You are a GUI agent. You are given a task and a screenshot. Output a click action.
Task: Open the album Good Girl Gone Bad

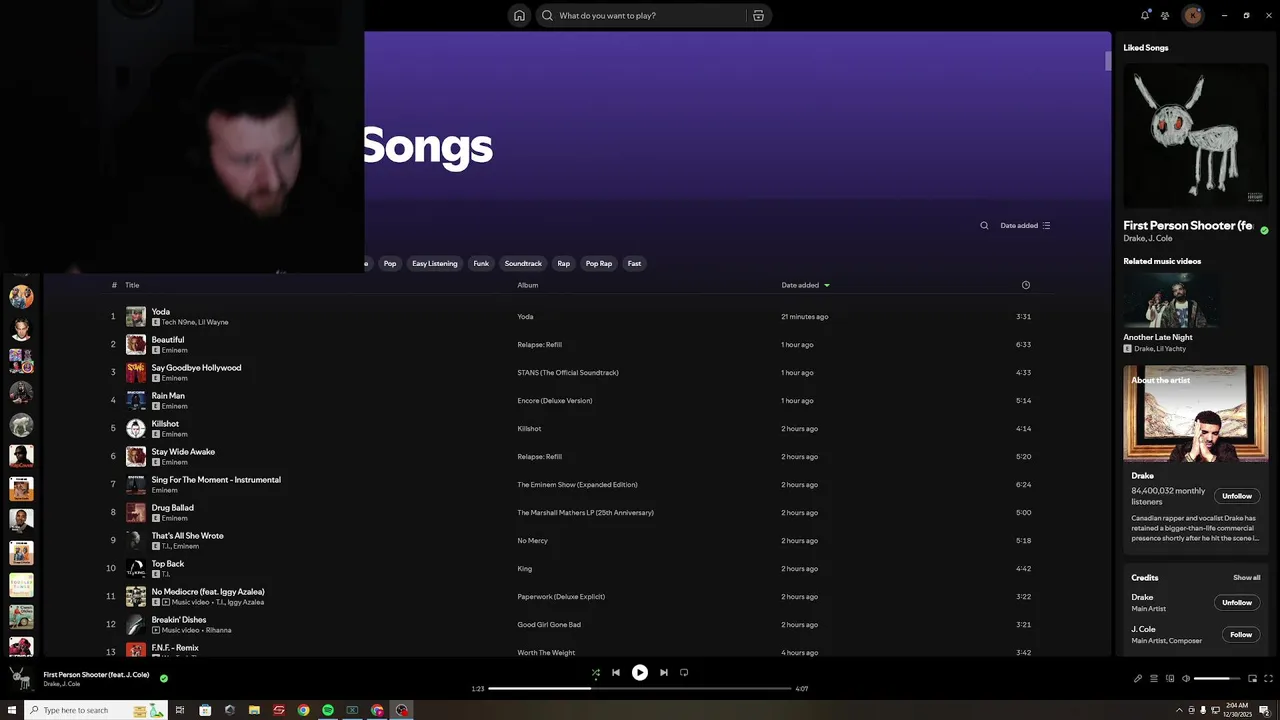[x=549, y=625]
